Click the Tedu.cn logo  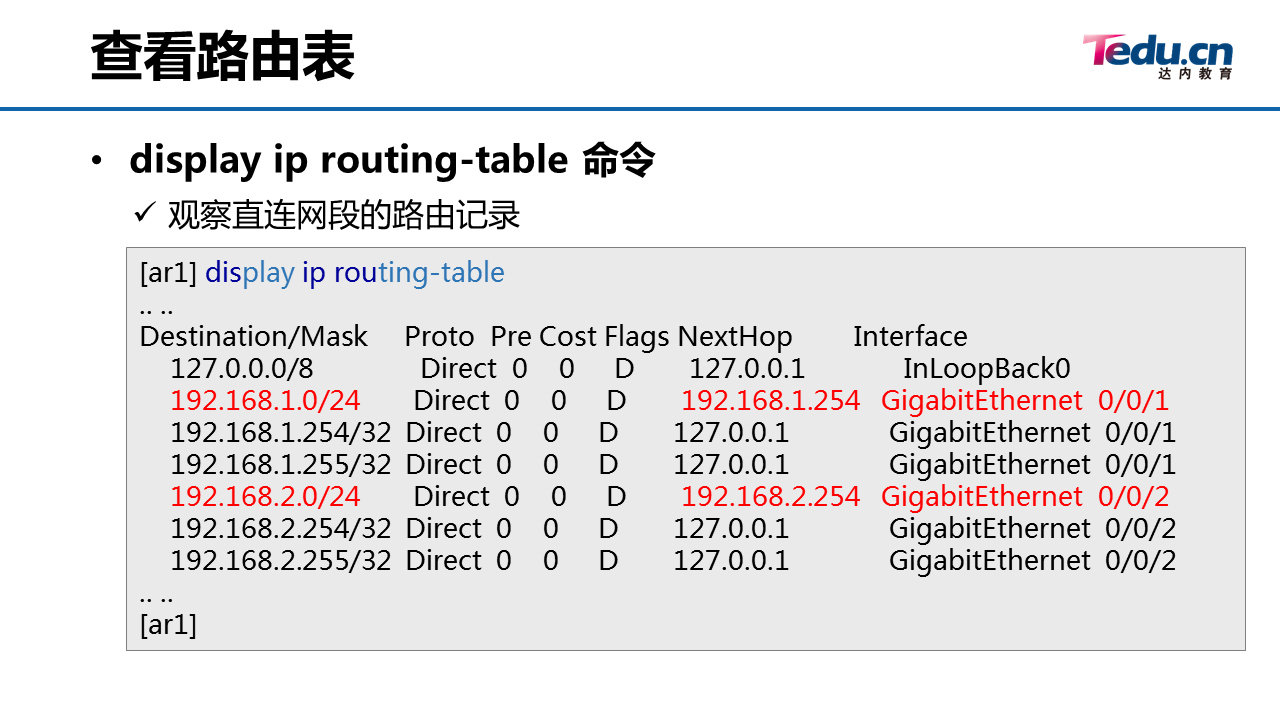pos(1158,56)
